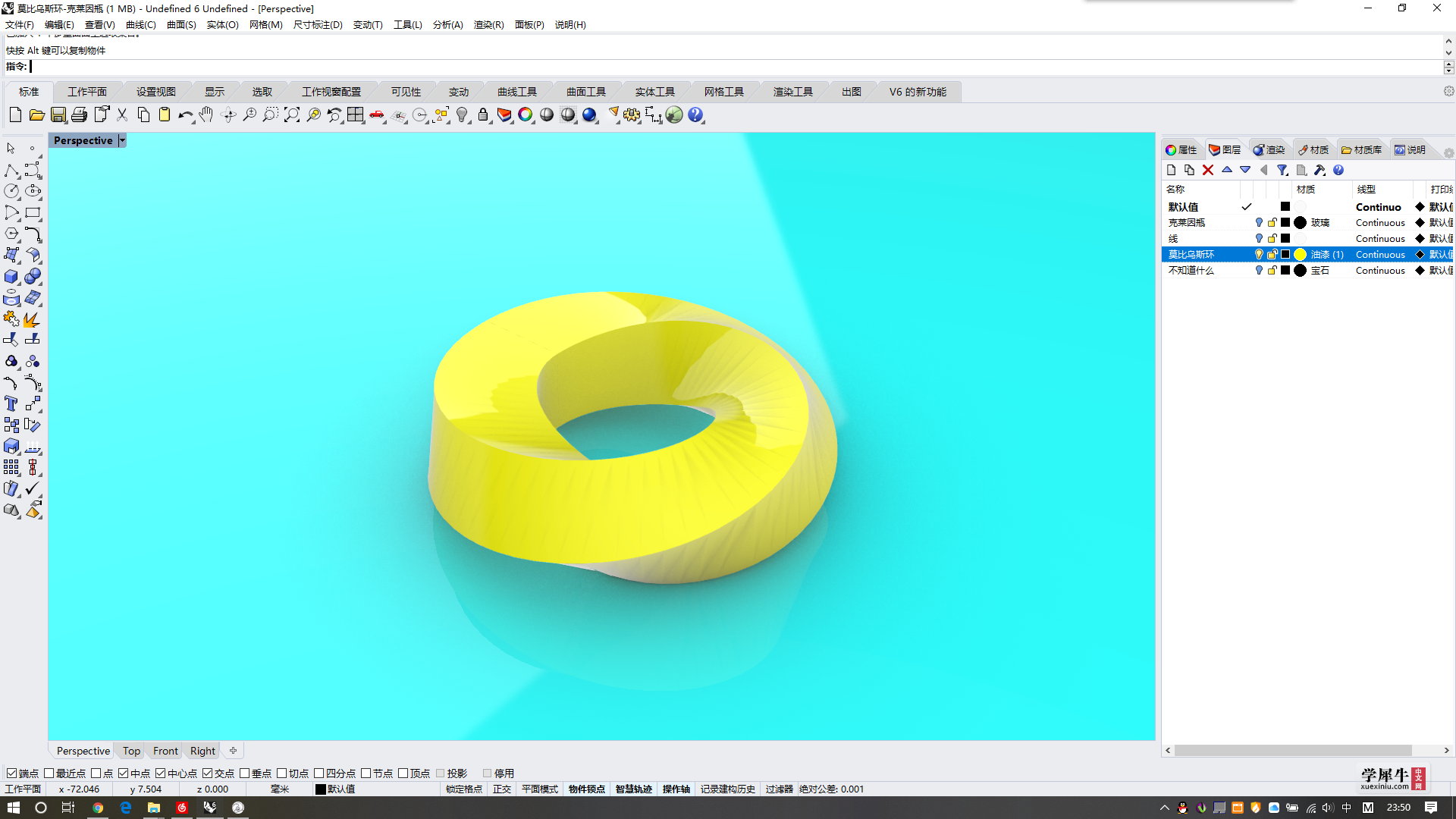This screenshot has height=819, width=1456.
Task: Open layer tools hammer icon
Action: click(x=1319, y=171)
